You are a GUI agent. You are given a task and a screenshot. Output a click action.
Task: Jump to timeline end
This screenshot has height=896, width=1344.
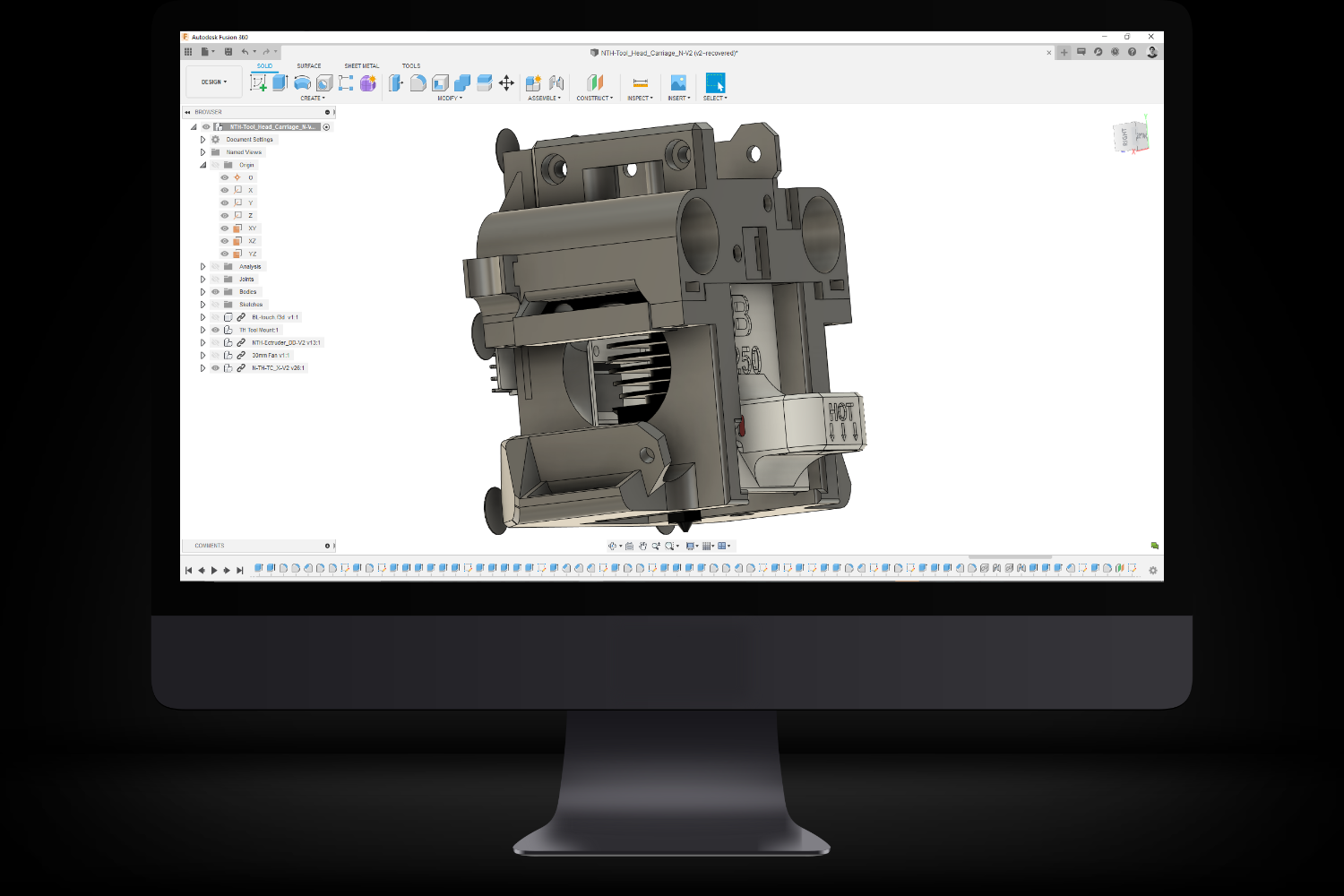(x=240, y=571)
